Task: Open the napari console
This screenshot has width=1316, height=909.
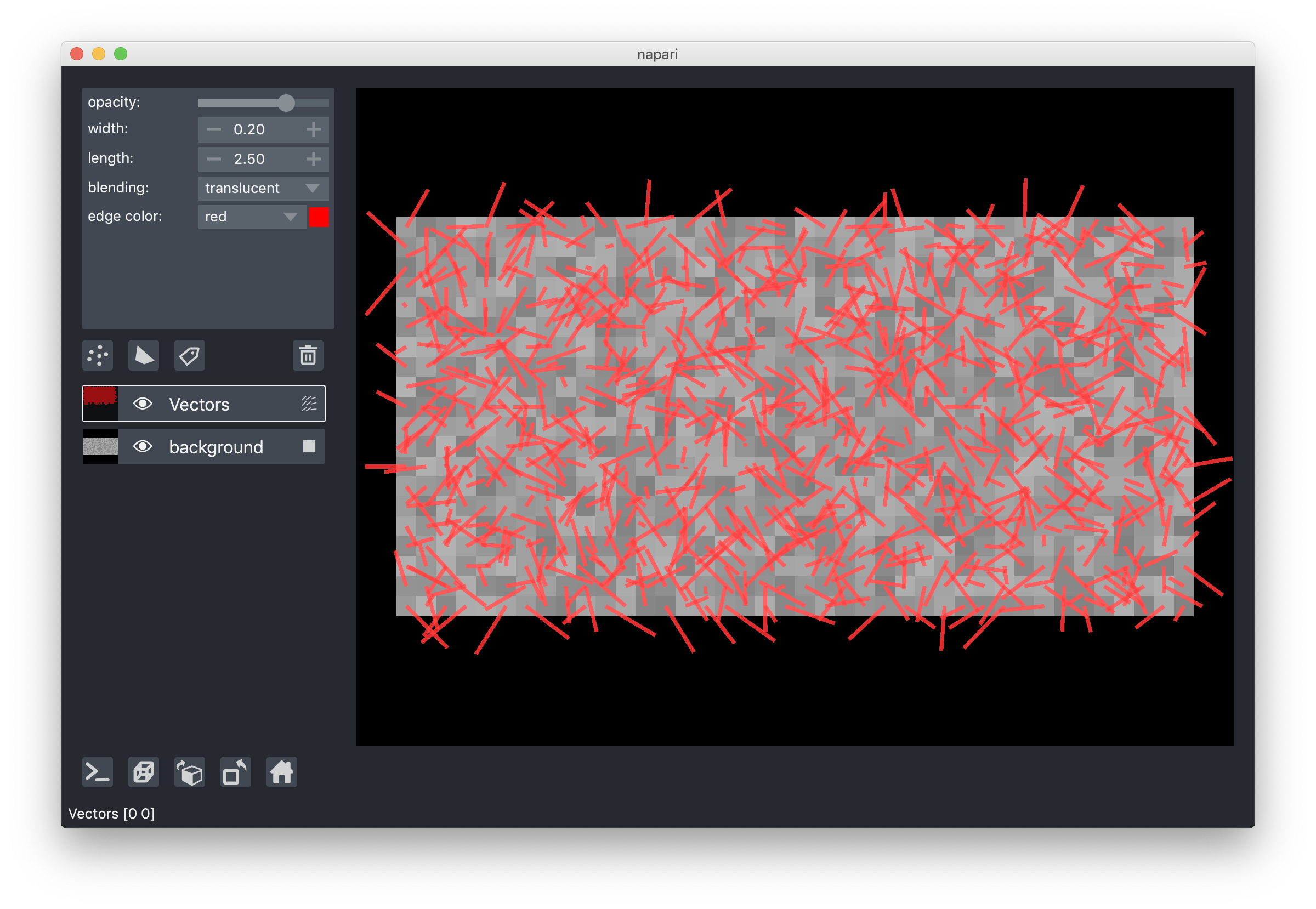Action: 97,772
